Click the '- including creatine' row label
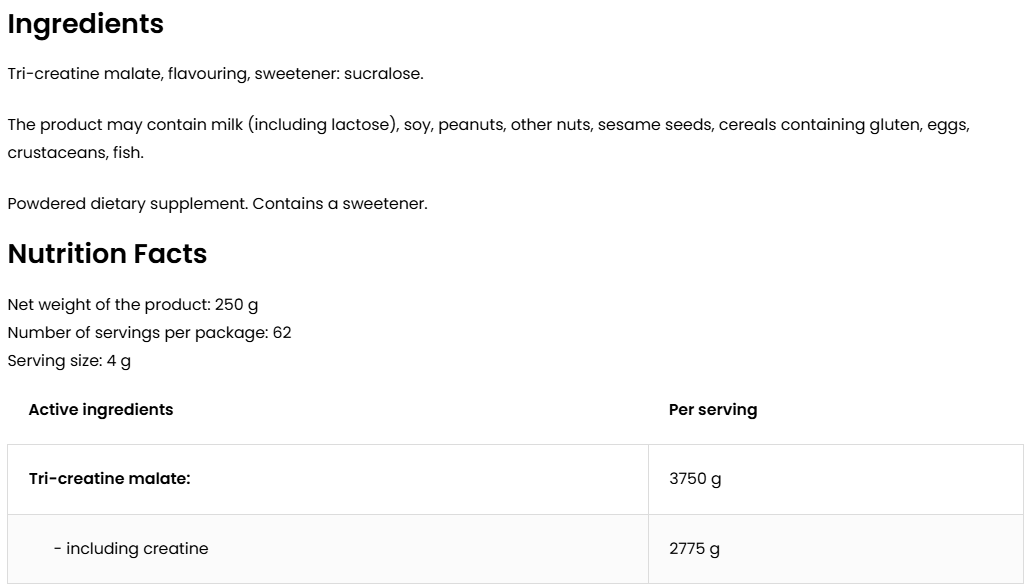 pyautogui.click(x=131, y=549)
